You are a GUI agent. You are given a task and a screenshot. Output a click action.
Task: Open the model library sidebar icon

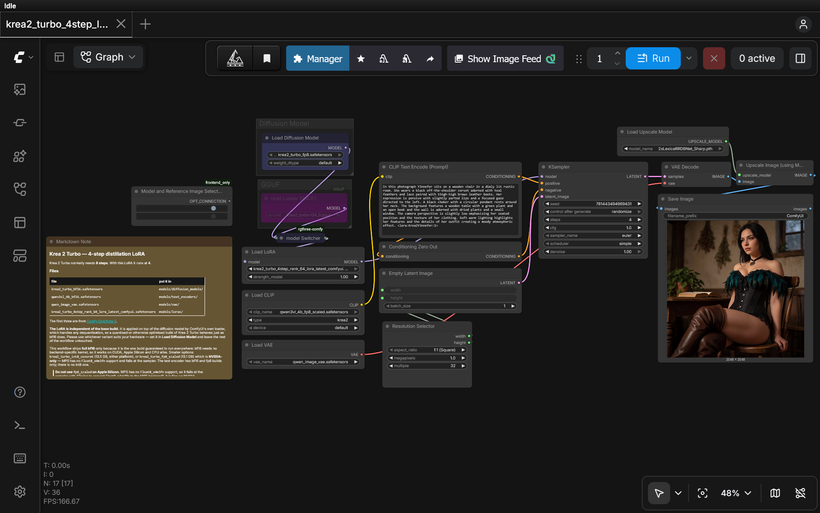20,156
